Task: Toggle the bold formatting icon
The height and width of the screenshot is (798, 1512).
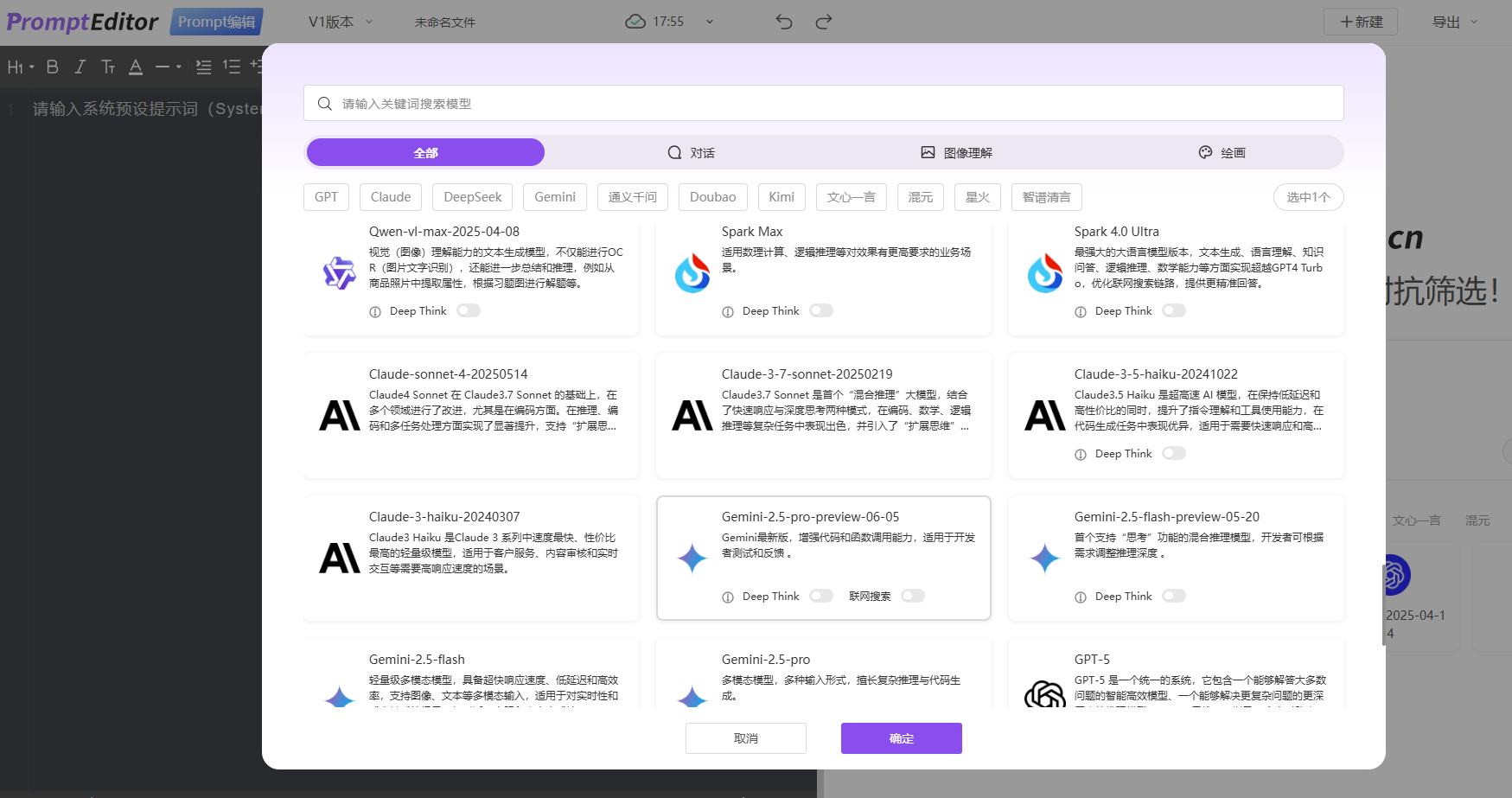Action: (x=52, y=67)
